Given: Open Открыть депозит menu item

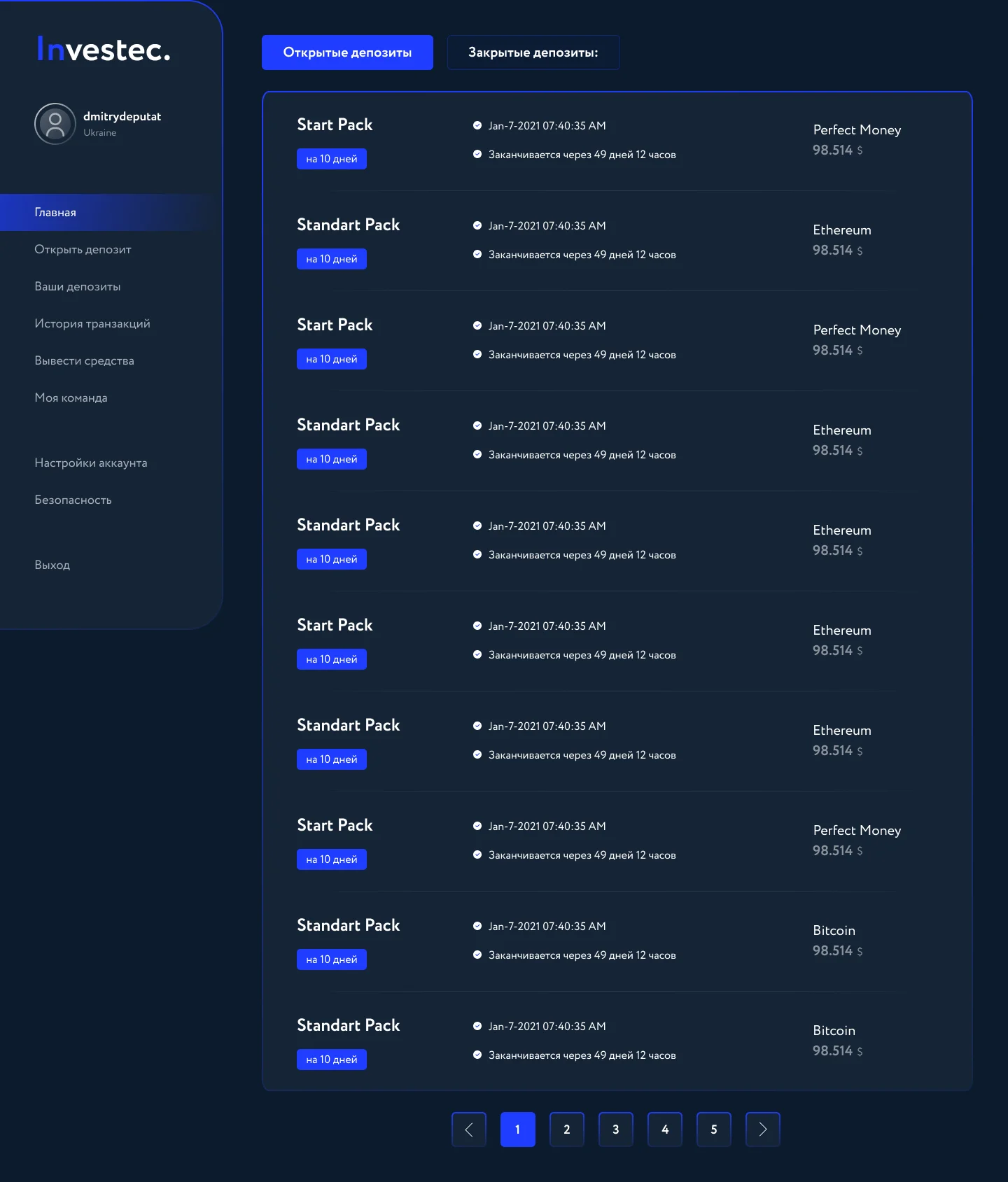Looking at the screenshot, I should coord(83,249).
